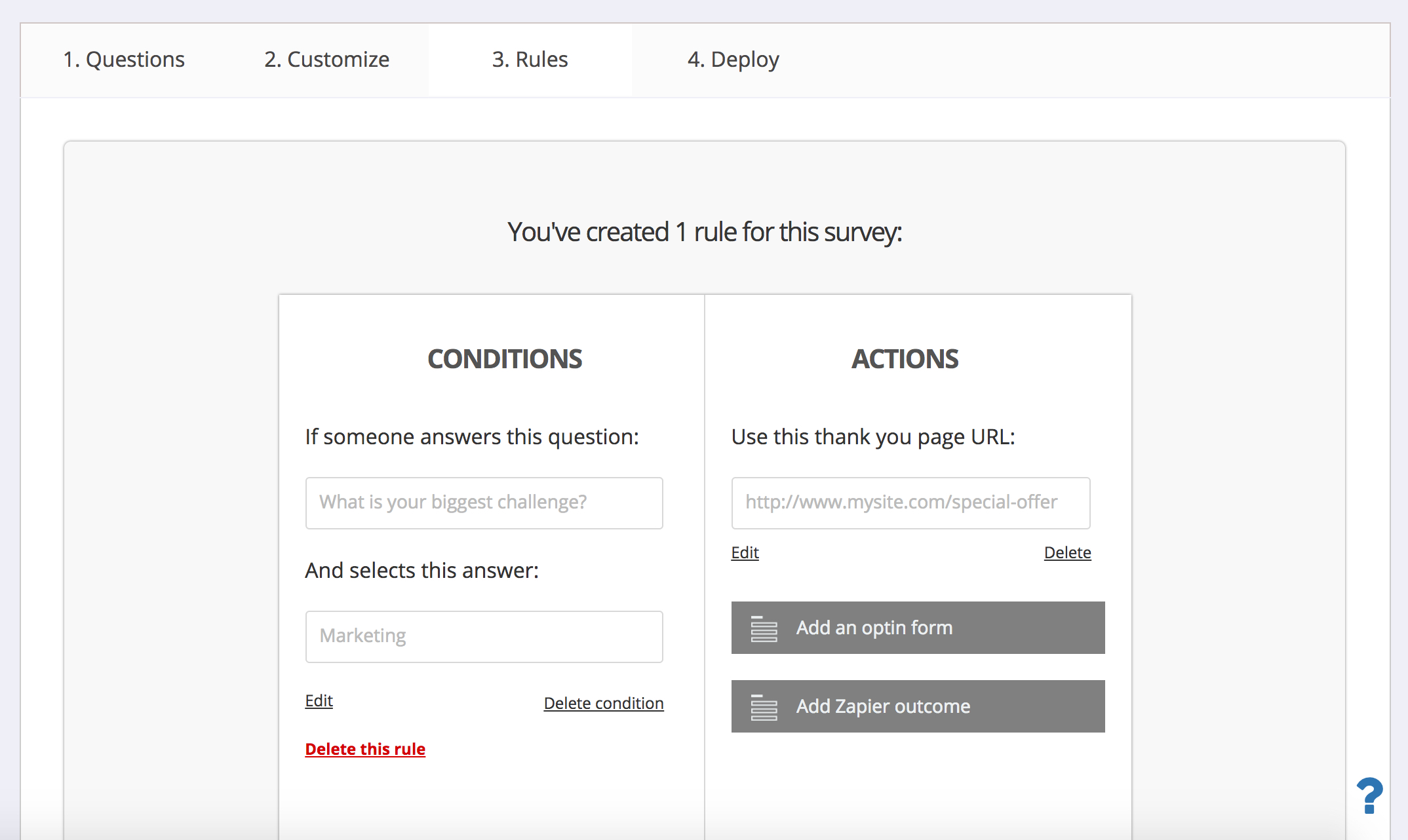Edit the rule condition
Image resolution: width=1408 pixels, height=840 pixels.
319,700
